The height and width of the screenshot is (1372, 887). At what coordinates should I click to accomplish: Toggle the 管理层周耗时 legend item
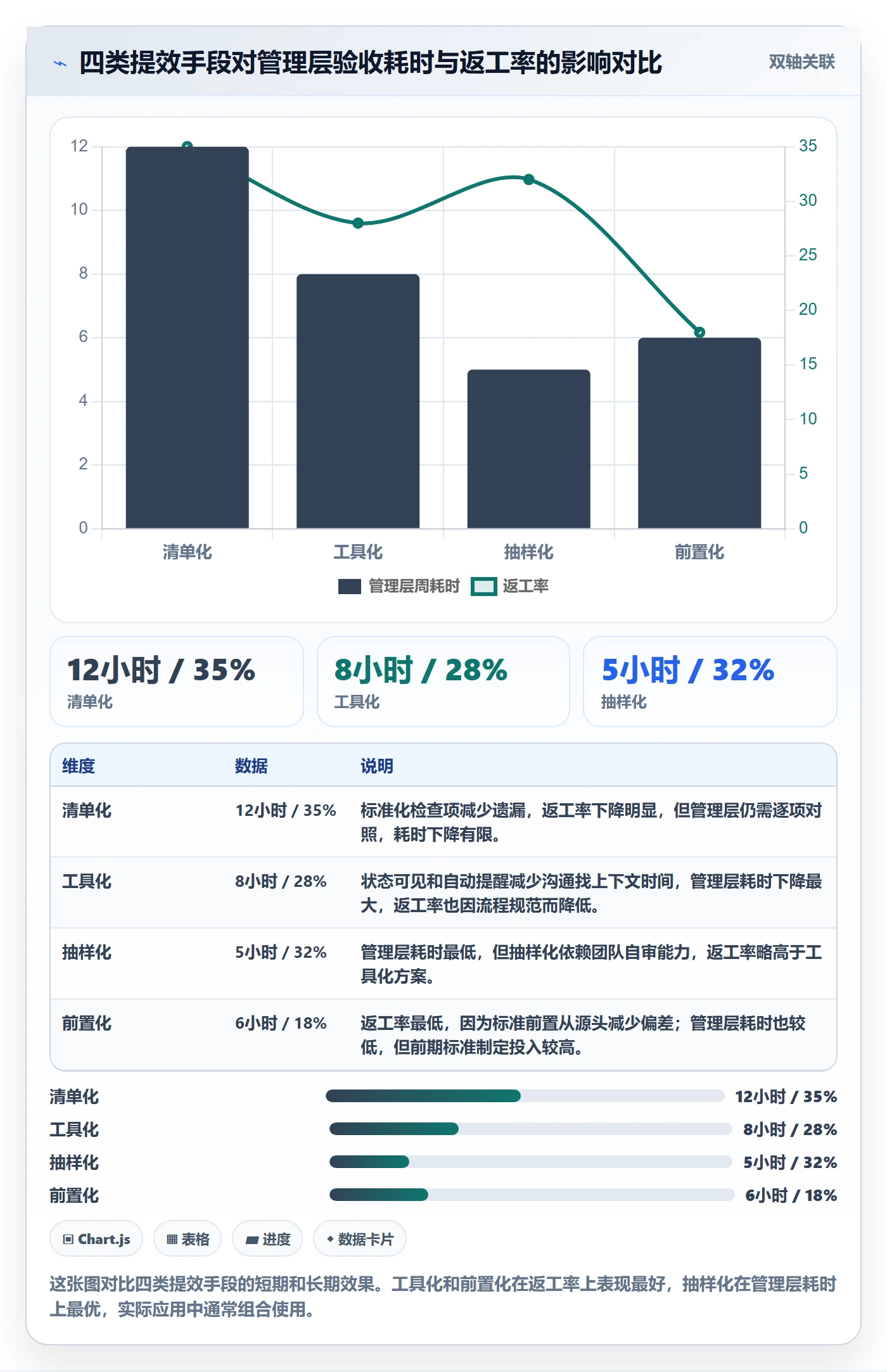pyautogui.click(x=399, y=587)
